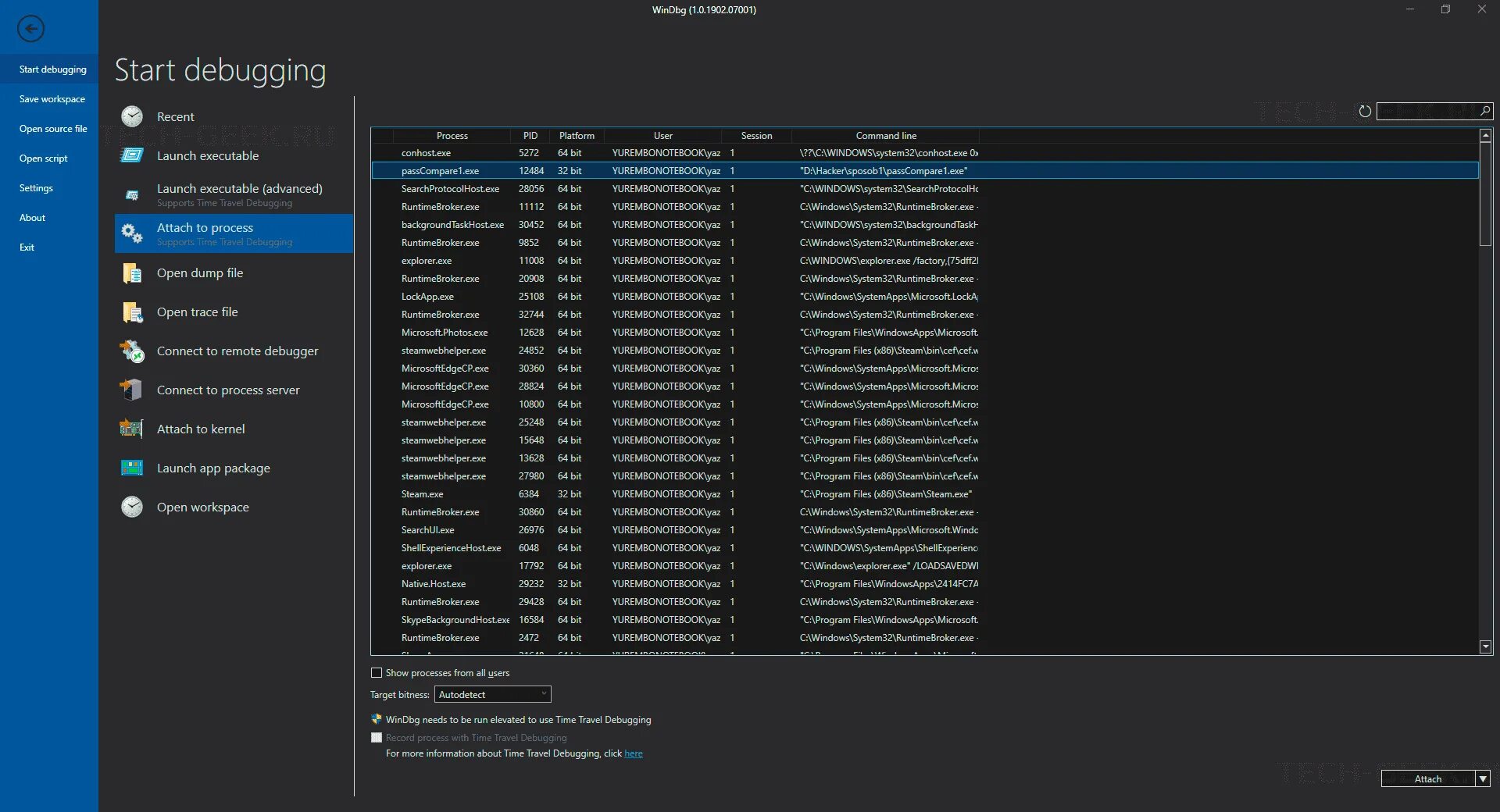
Task: Toggle Record process with Time Travel Debugging
Action: [377, 737]
